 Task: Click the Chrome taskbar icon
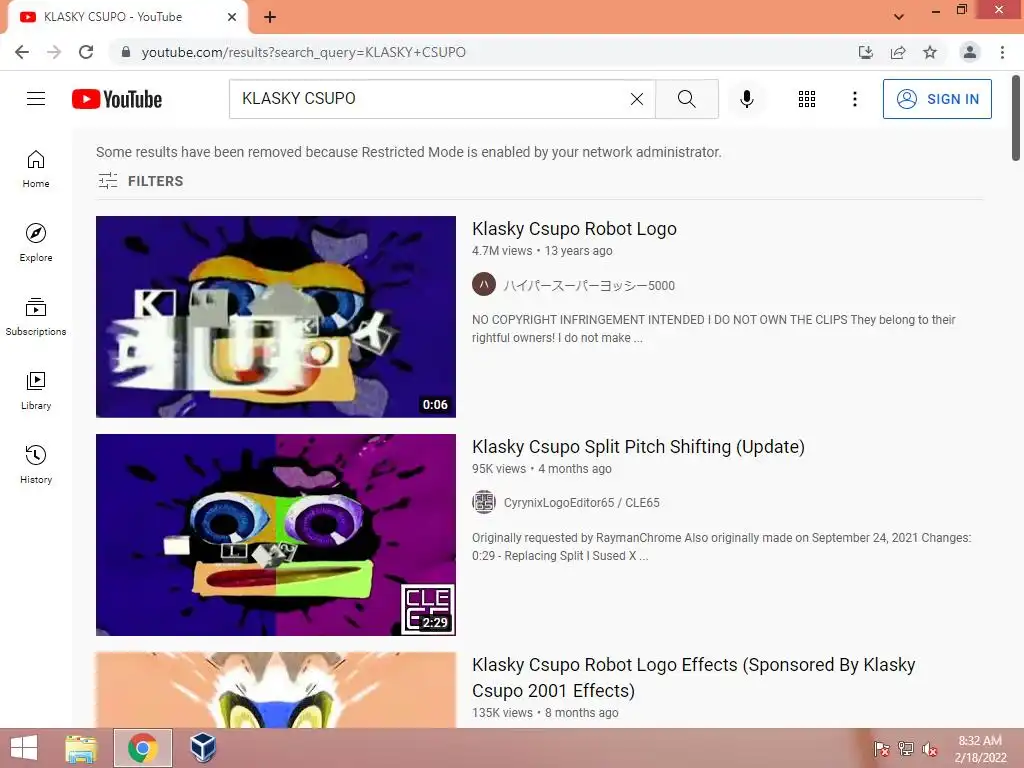pyautogui.click(x=143, y=748)
